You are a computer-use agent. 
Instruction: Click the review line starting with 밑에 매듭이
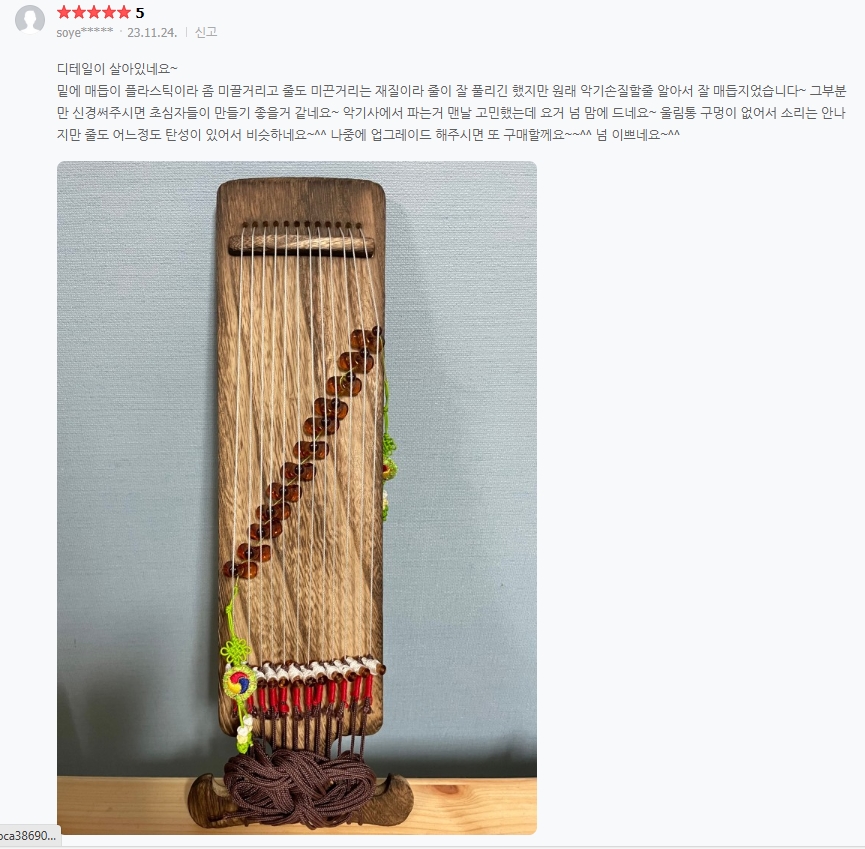tap(451, 91)
